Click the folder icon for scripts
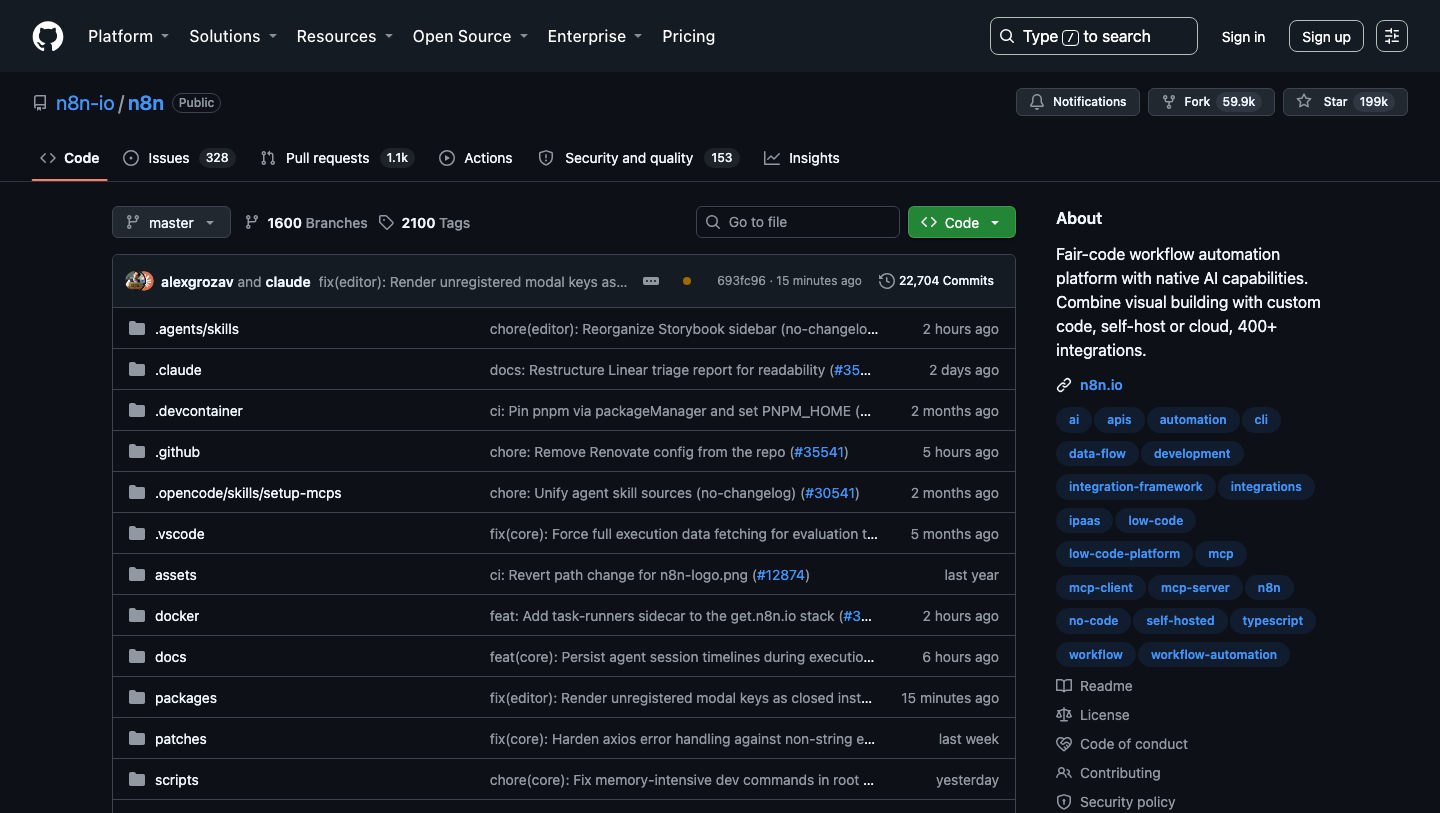The image size is (1440, 813). (x=137, y=780)
